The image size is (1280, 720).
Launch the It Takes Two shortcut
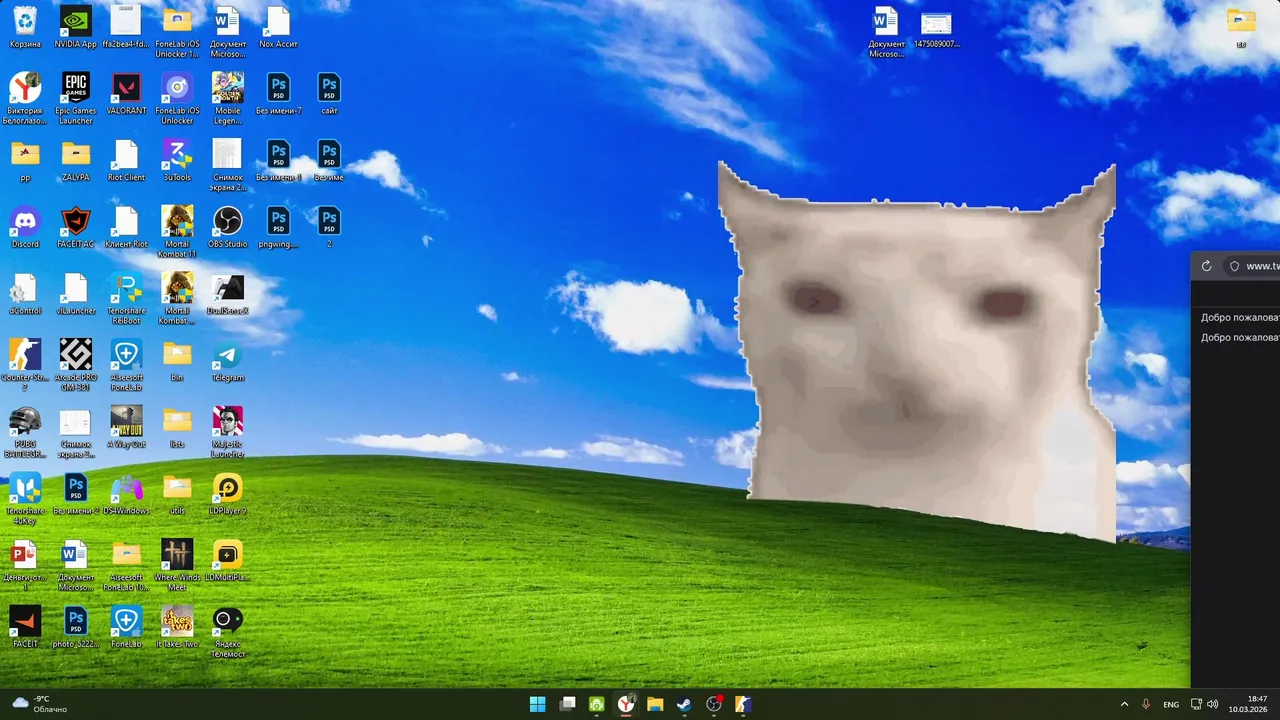pos(177,627)
